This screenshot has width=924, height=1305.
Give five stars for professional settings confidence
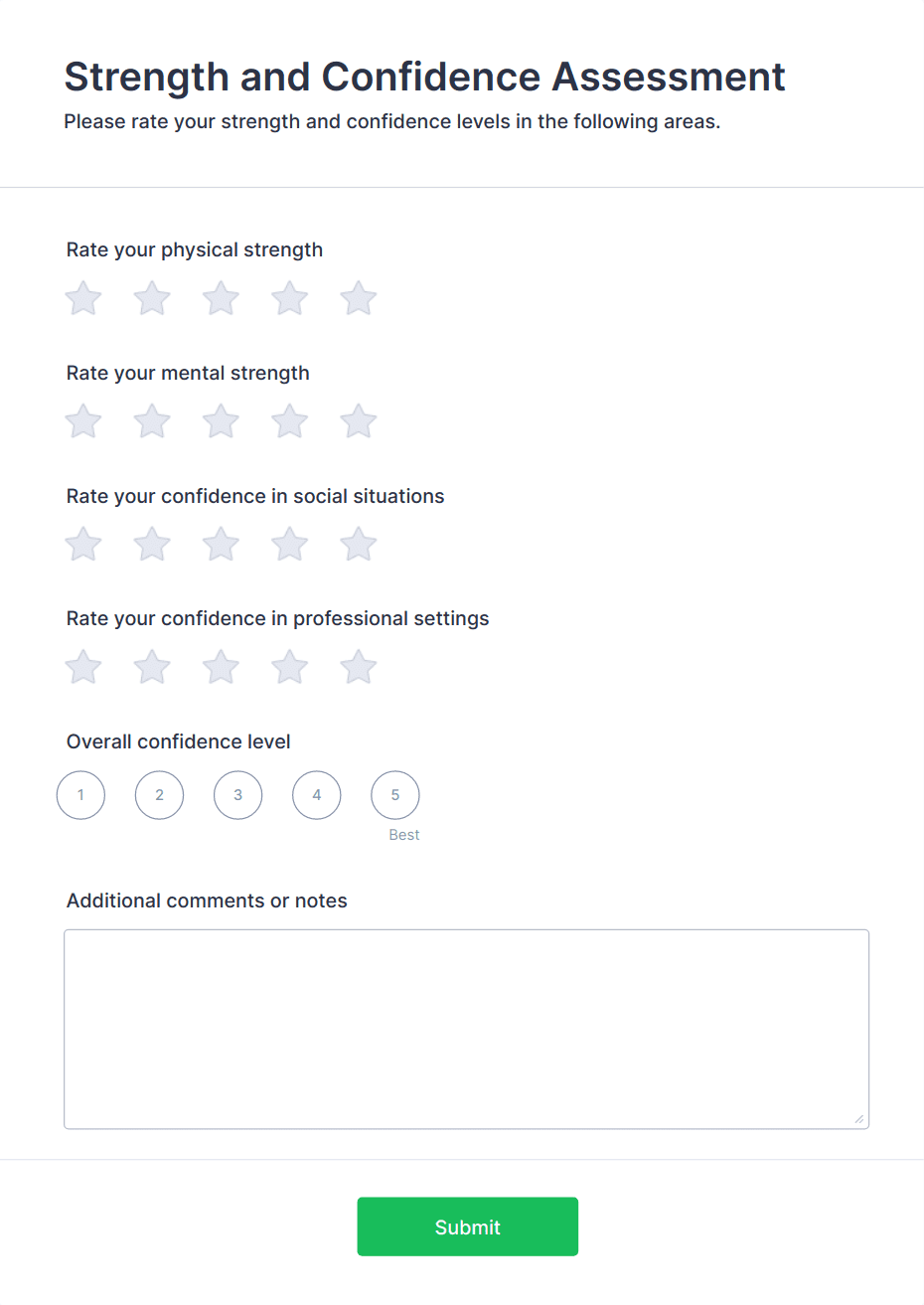pyautogui.click(x=358, y=667)
